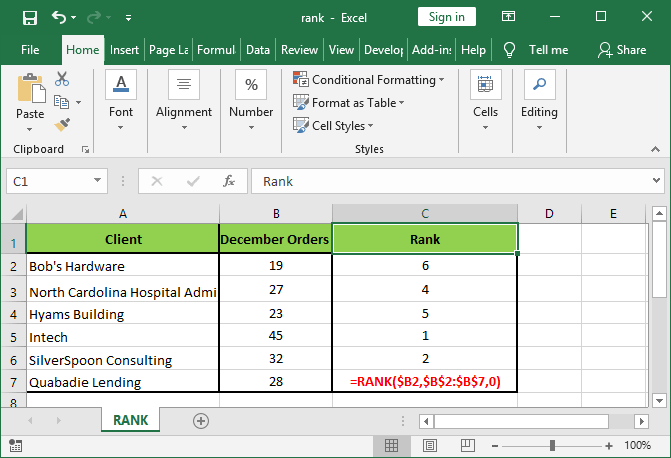The height and width of the screenshot is (458, 671).
Task: Click the macro recording status bar icon
Action: (15, 446)
